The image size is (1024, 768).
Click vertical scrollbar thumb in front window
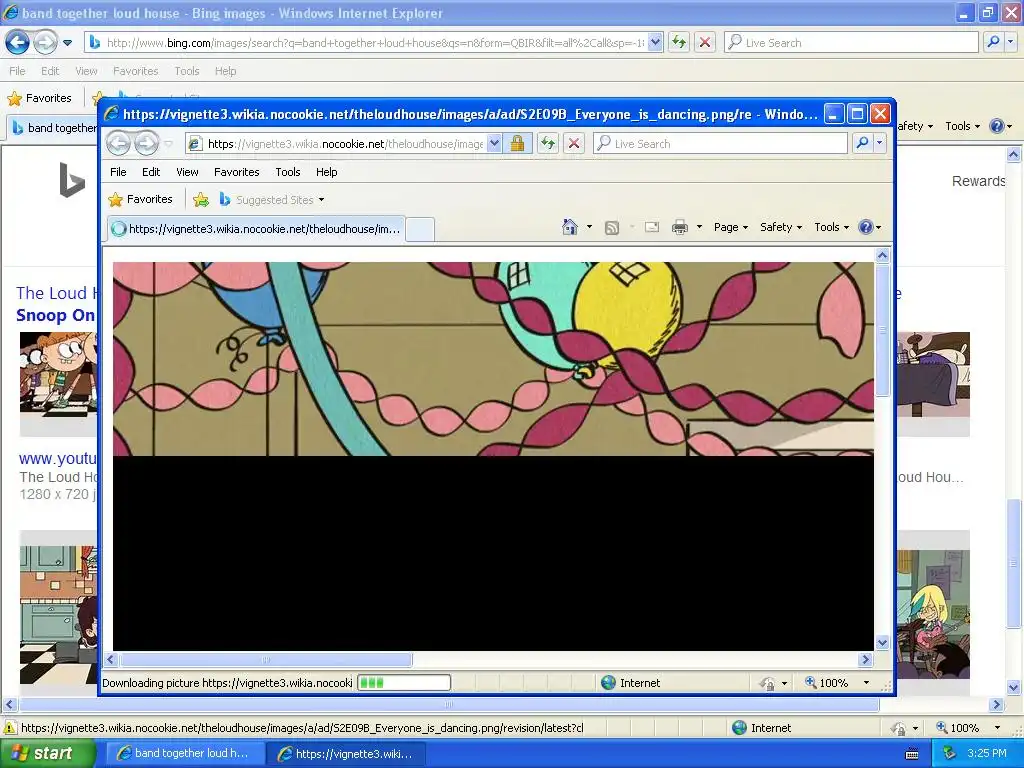click(882, 330)
